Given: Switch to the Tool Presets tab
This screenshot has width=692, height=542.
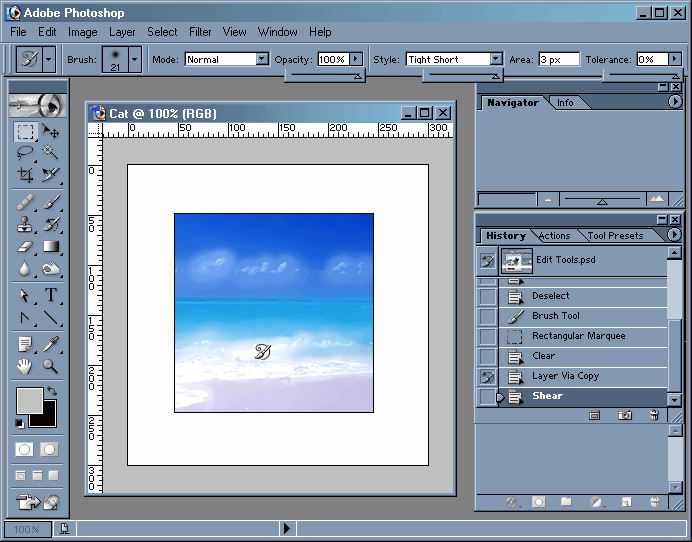Looking at the screenshot, I should coord(616,236).
